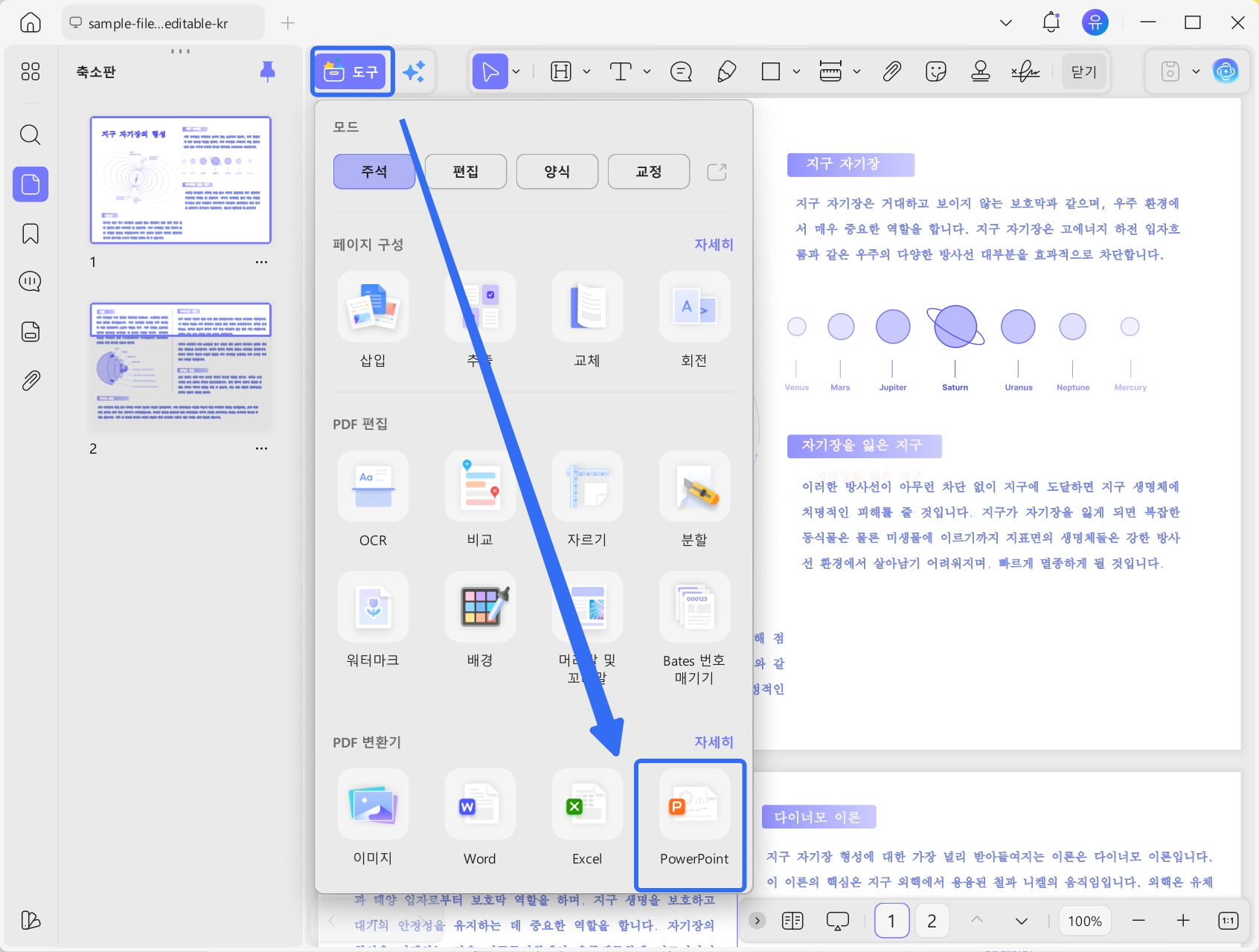
Task: Expand the measure tool dropdown arrow
Action: click(x=857, y=71)
